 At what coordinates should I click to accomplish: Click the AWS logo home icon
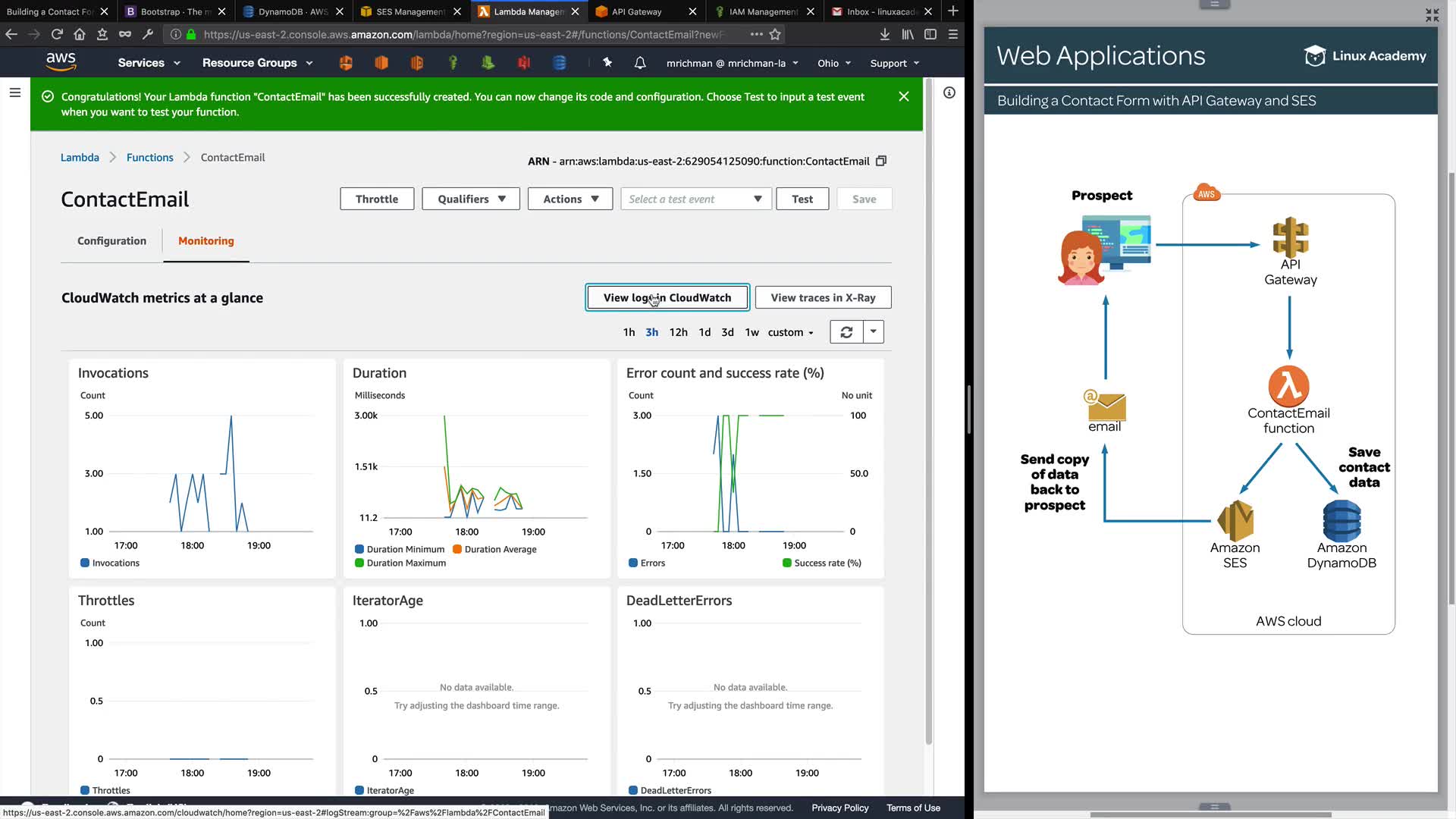coord(61,61)
